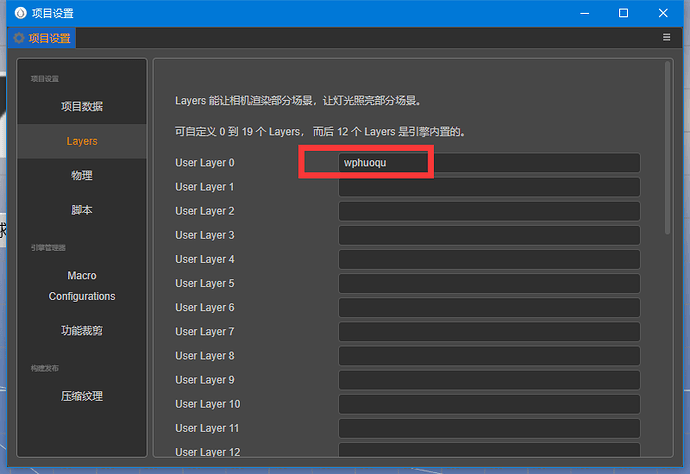Viewport: 690px width, 474px height.
Task: Click the User Layer 5 input field
Action: [x=489, y=283]
